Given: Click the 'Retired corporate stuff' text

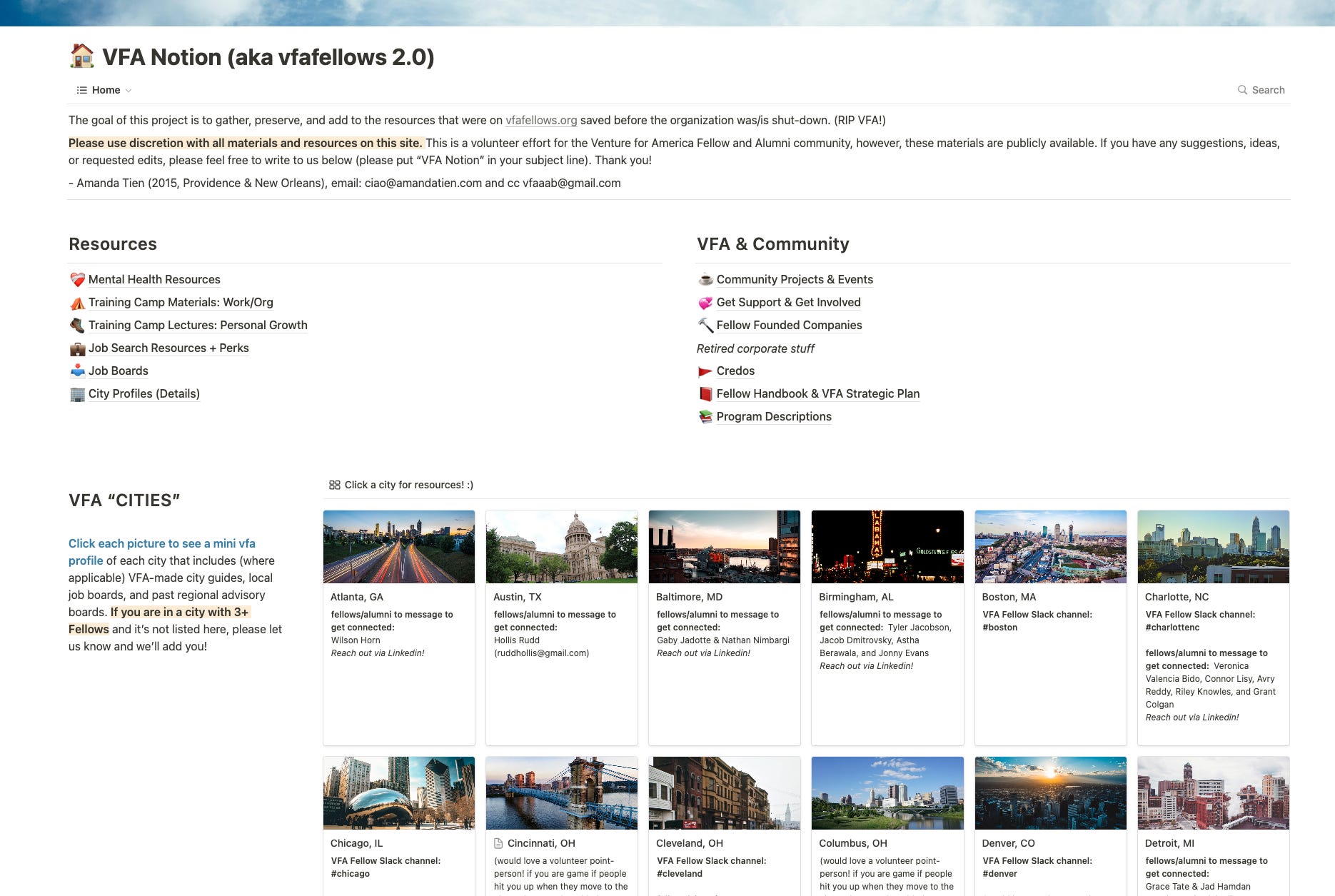Looking at the screenshot, I should [x=755, y=348].
